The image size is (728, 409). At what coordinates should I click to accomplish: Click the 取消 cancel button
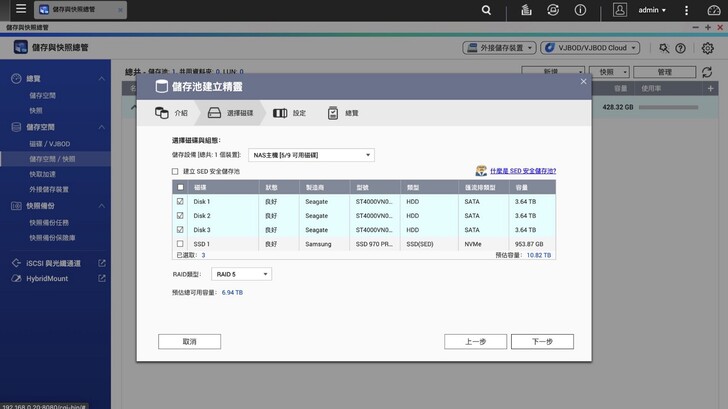[189, 341]
